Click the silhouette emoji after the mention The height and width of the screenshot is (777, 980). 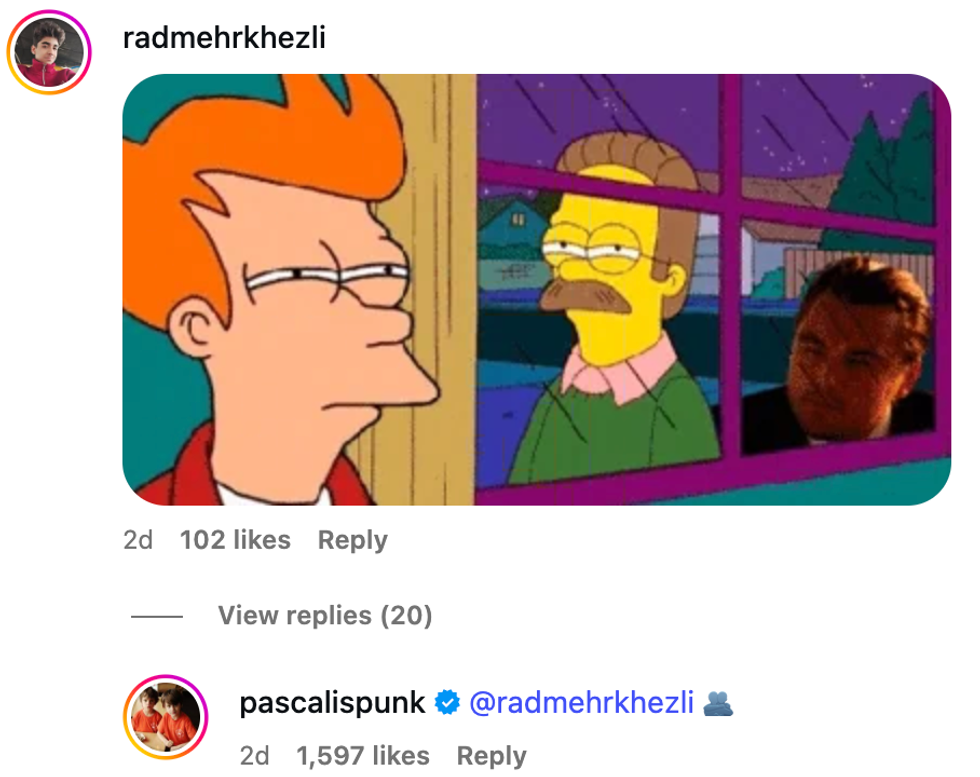pyautogui.click(x=718, y=703)
